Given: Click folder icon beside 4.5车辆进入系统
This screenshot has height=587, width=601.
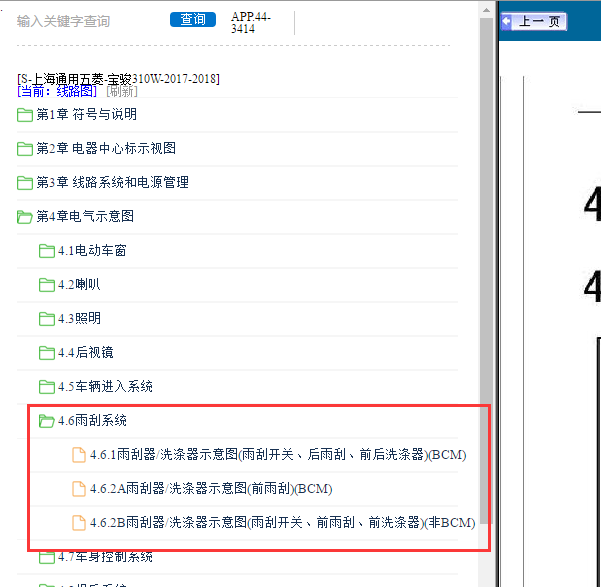Looking at the screenshot, I should point(47,386).
